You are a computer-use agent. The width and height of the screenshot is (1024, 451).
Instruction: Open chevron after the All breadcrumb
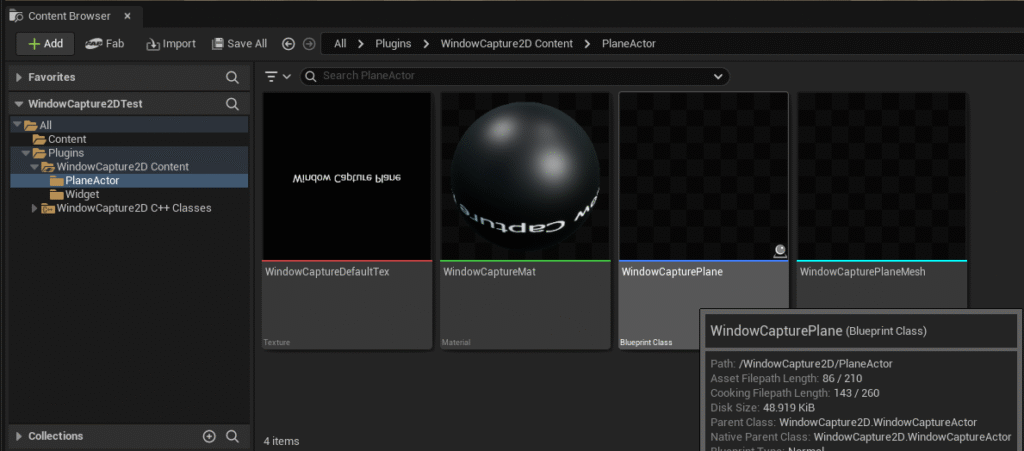(x=360, y=44)
